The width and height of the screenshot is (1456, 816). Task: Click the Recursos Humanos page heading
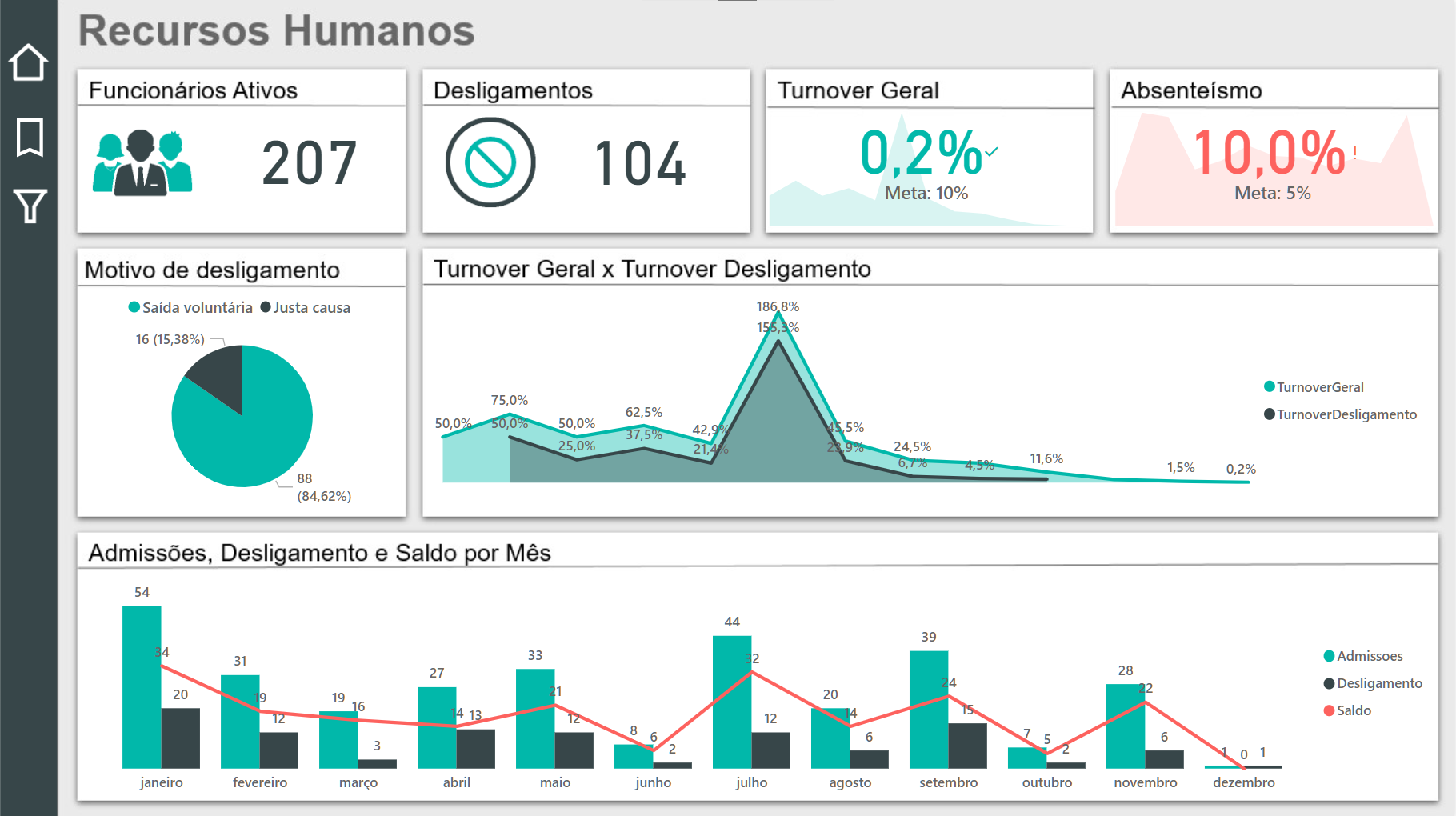pos(276,31)
